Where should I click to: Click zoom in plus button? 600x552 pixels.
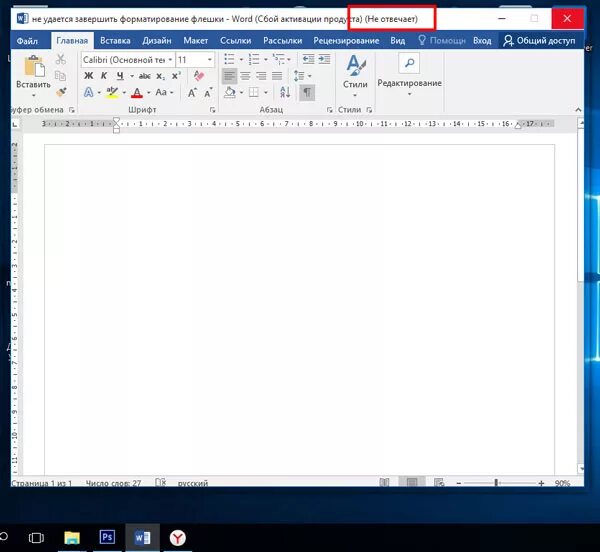541,483
